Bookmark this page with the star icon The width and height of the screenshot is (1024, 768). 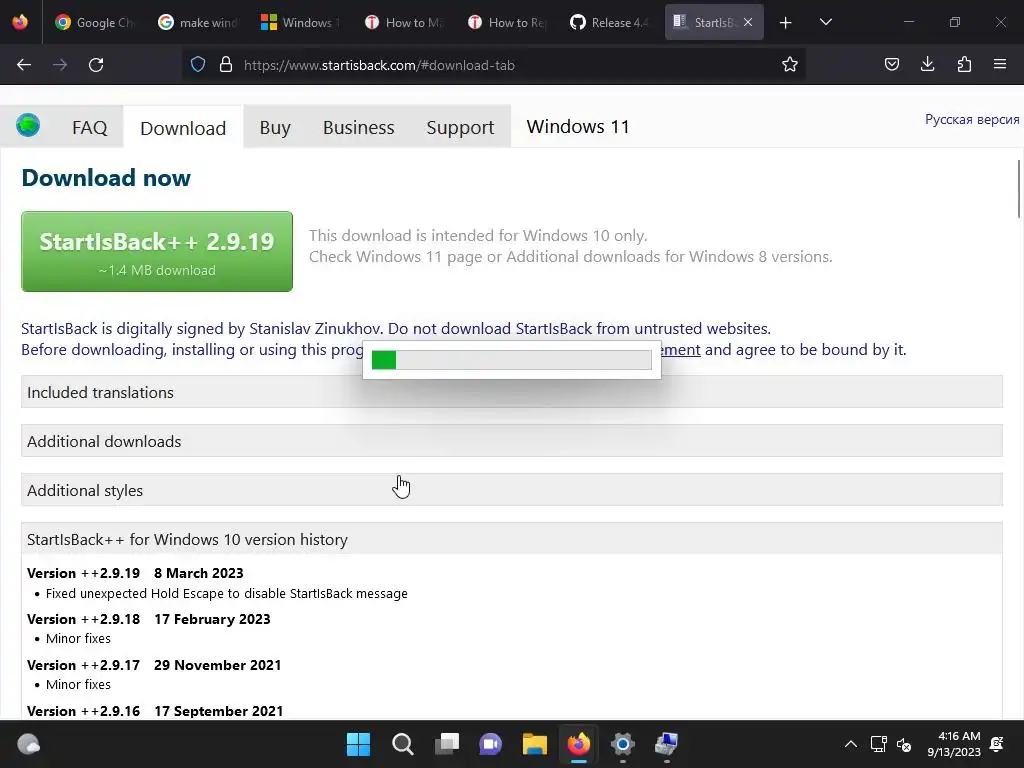pos(790,65)
